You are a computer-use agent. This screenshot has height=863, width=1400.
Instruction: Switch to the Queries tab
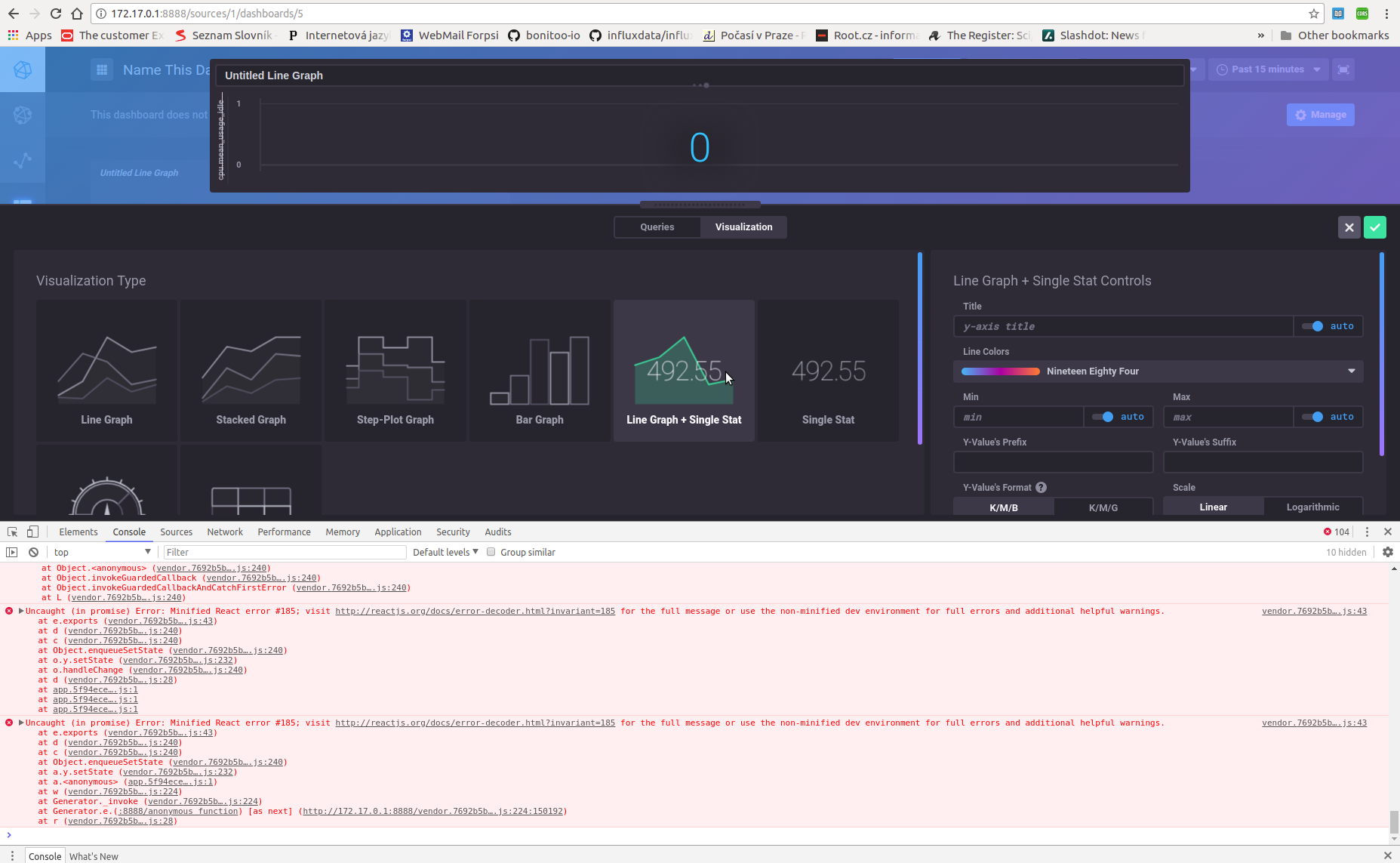pos(657,227)
